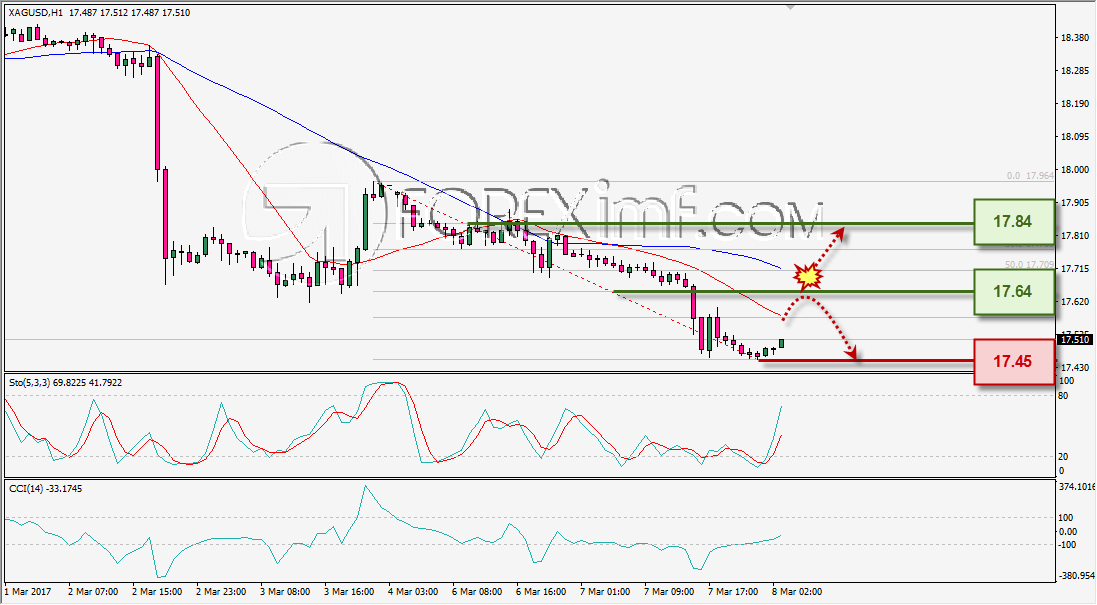Click the yellow starburst breakout marker
Viewport: 1097px width, 605px height.
click(809, 276)
